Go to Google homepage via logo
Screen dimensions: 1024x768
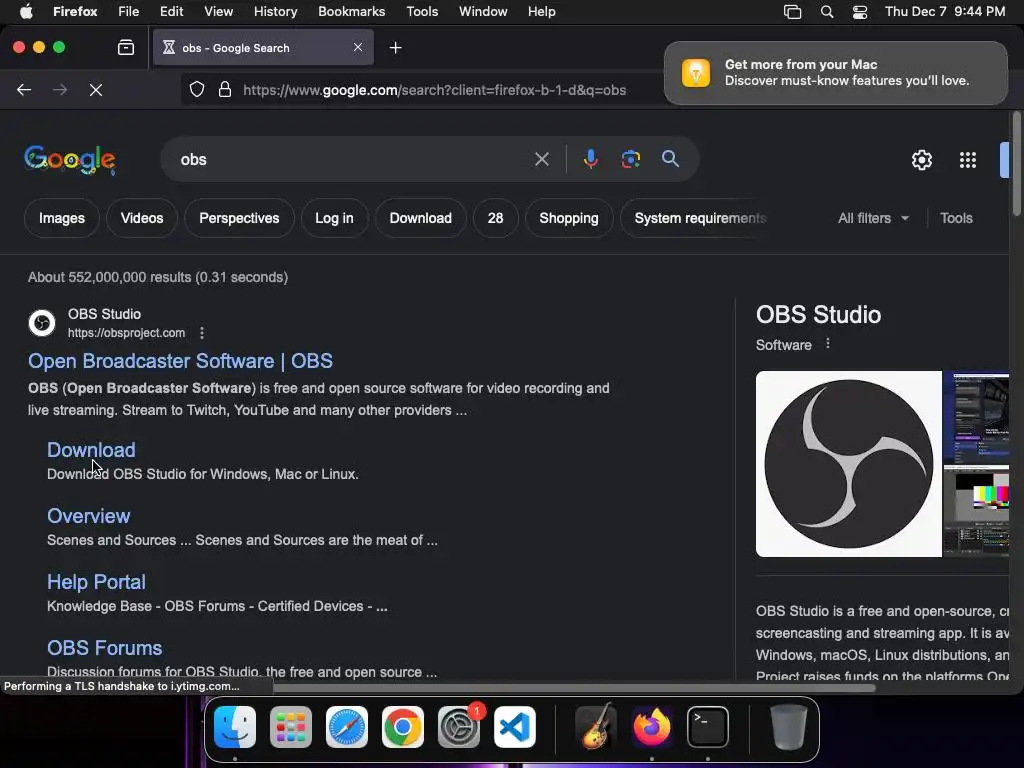coord(70,160)
